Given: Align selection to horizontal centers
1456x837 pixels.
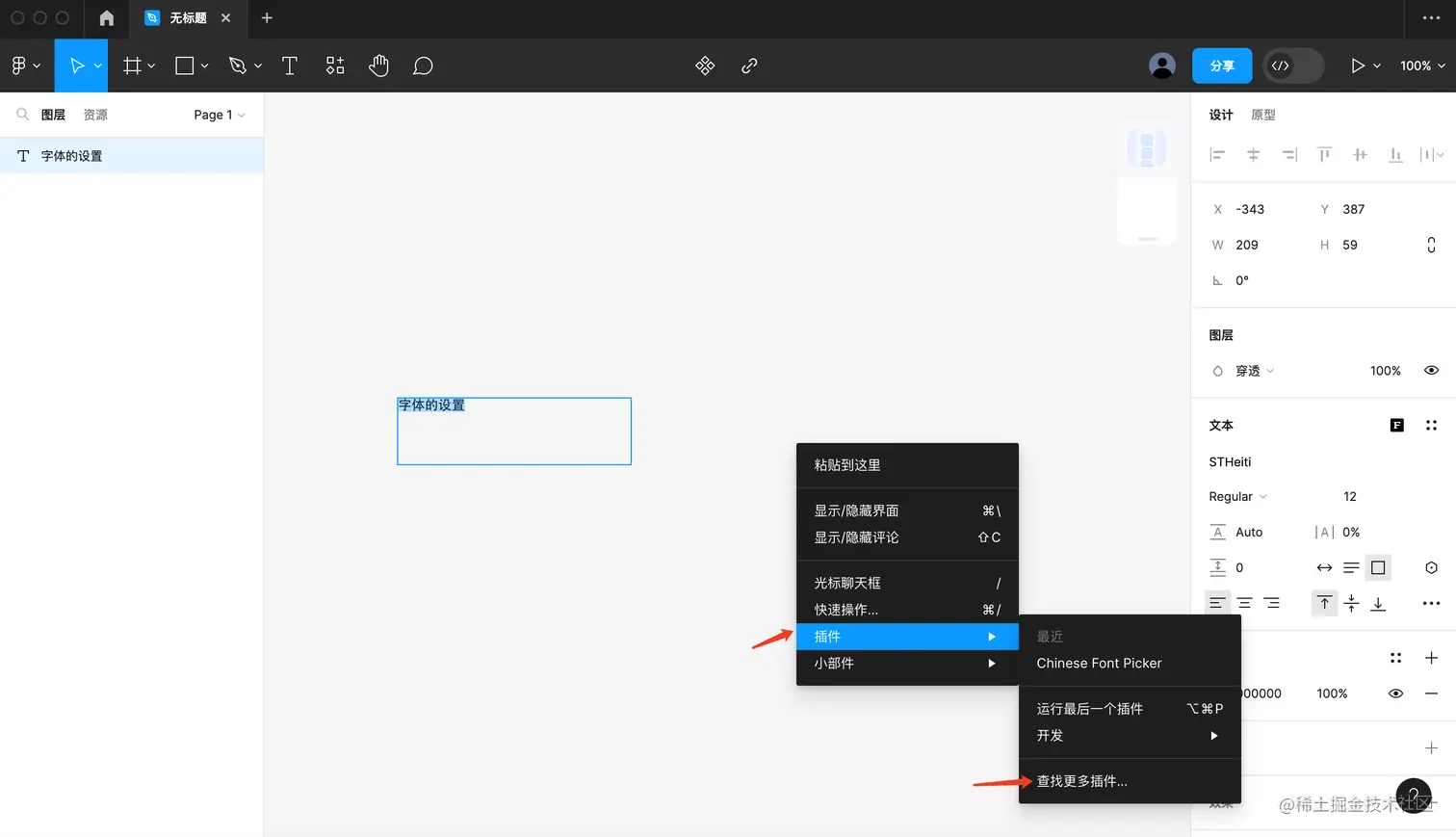Looking at the screenshot, I should pos(1253,155).
